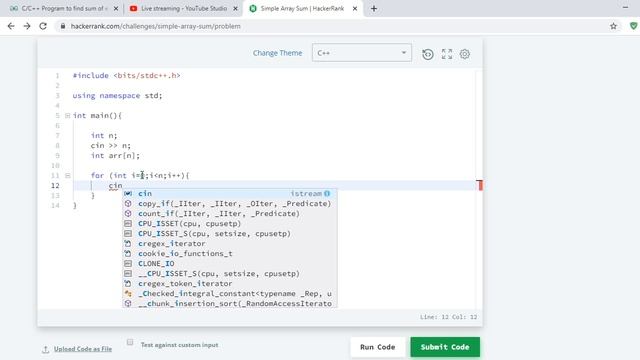Click the browser address bar URL
The width and height of the screenshot is (640, 360).
[x=156, y=26]
